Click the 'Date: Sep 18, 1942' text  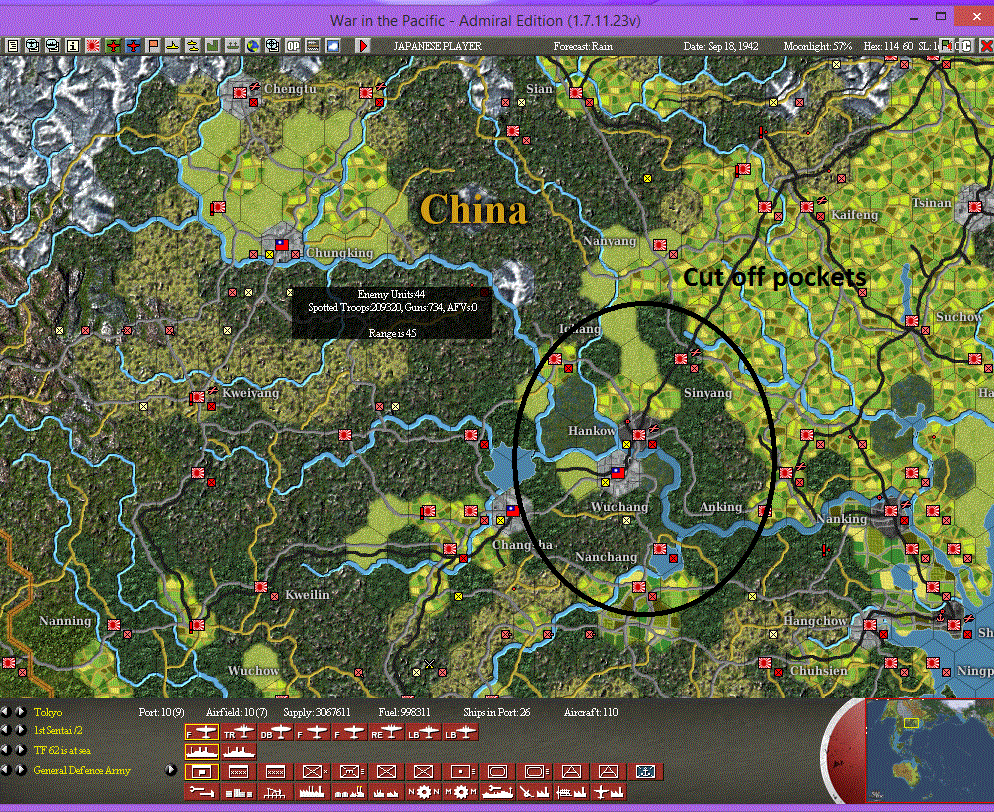[721, 46]
